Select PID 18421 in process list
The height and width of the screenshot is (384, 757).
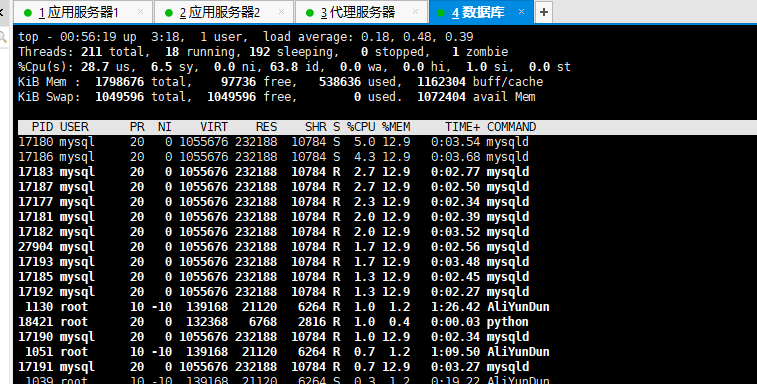coord(36,322)
